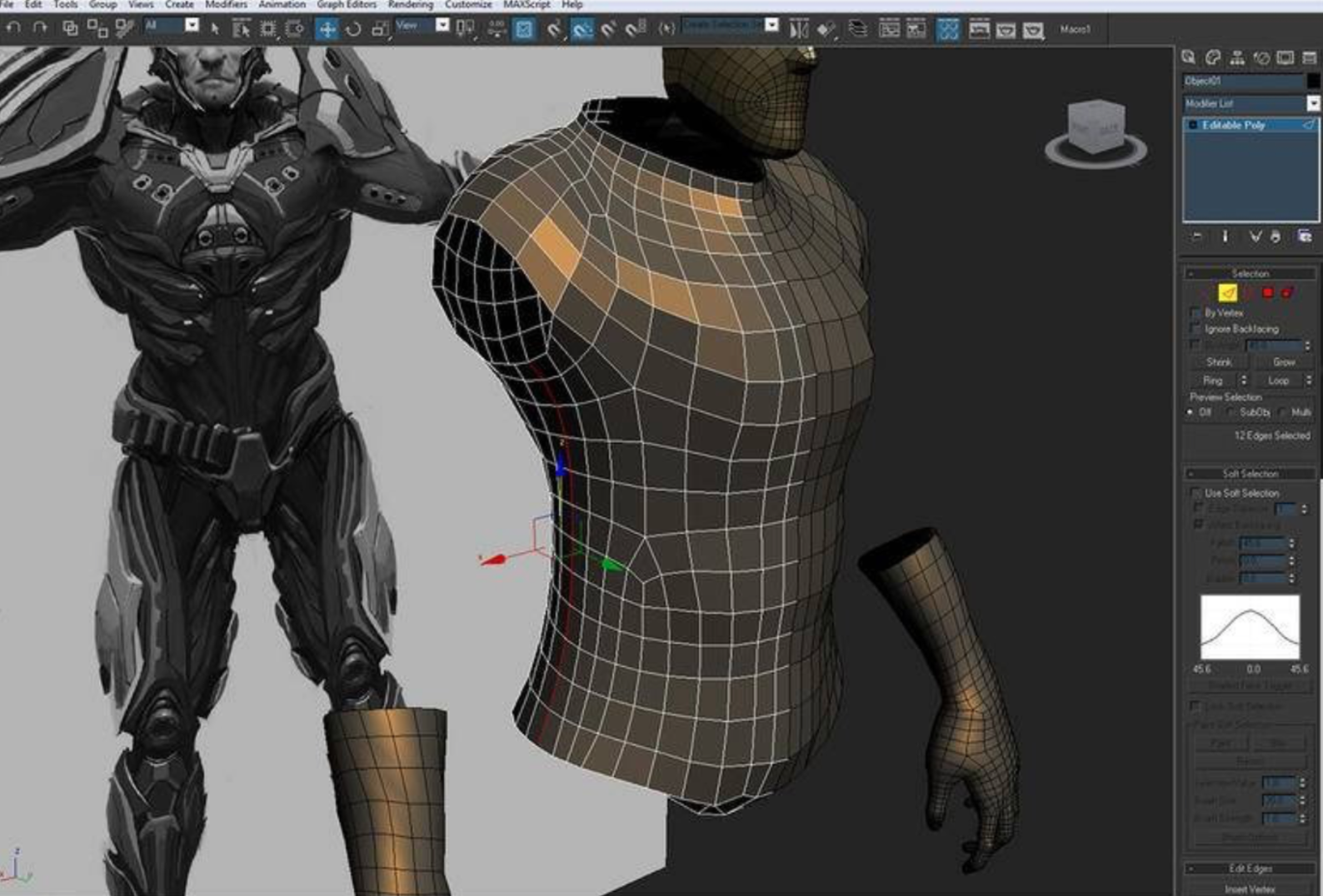Open the Render Setup icon
This screenshot has height=896, width=1323.
[x=979, y=29]
